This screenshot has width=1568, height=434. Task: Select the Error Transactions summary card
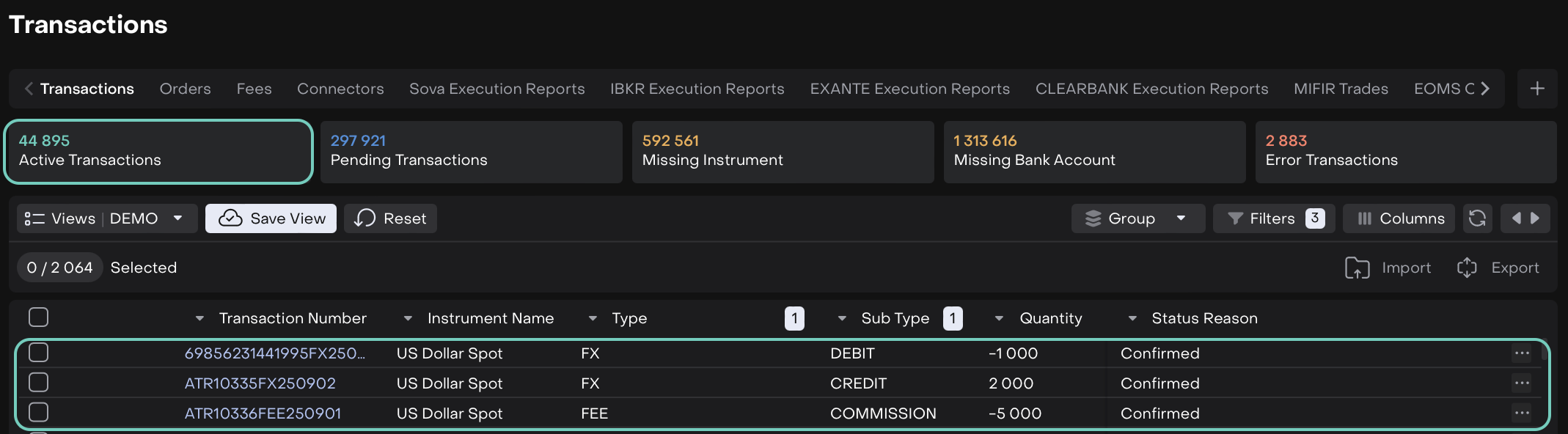(x=1405, y=152)
